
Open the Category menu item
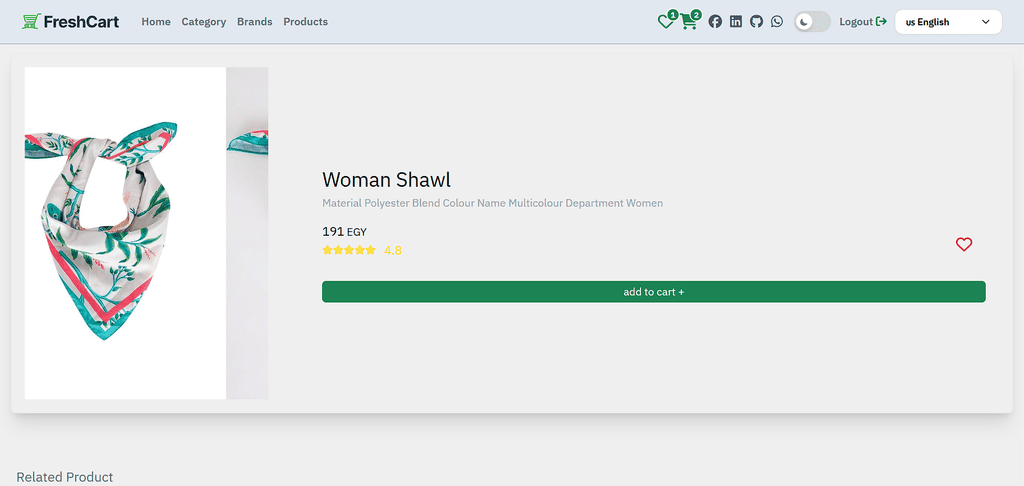tap(204, 22)
